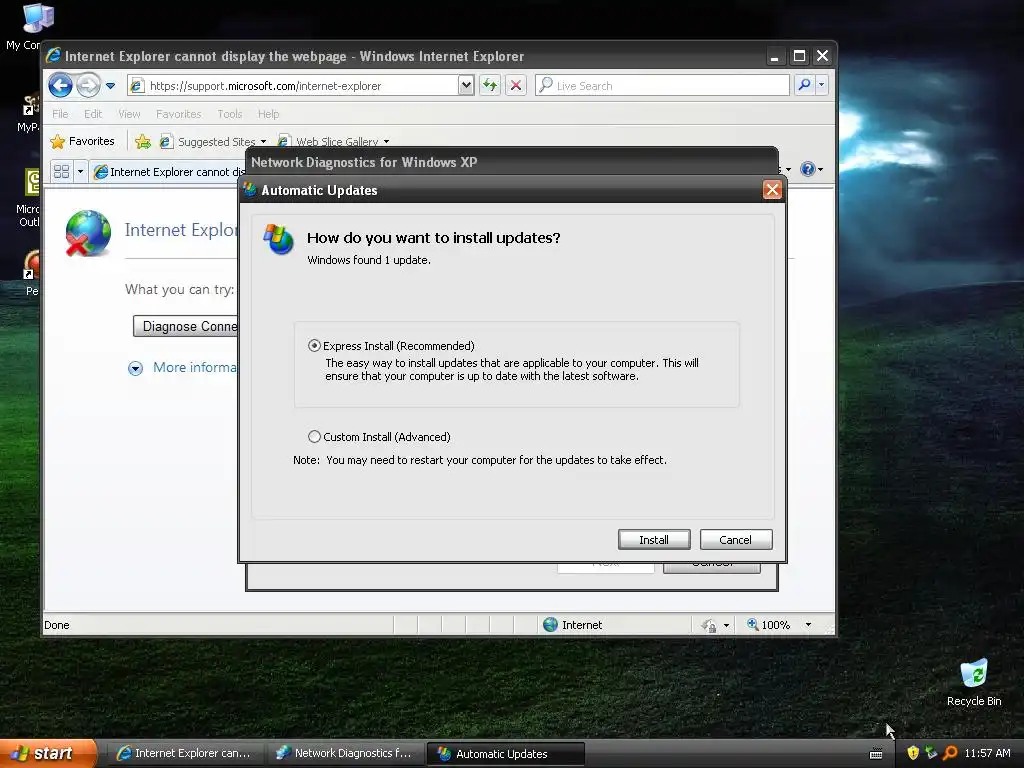
Task: Switch to the Network Diagnostics taskbar button
Action: tap(345, 753)
